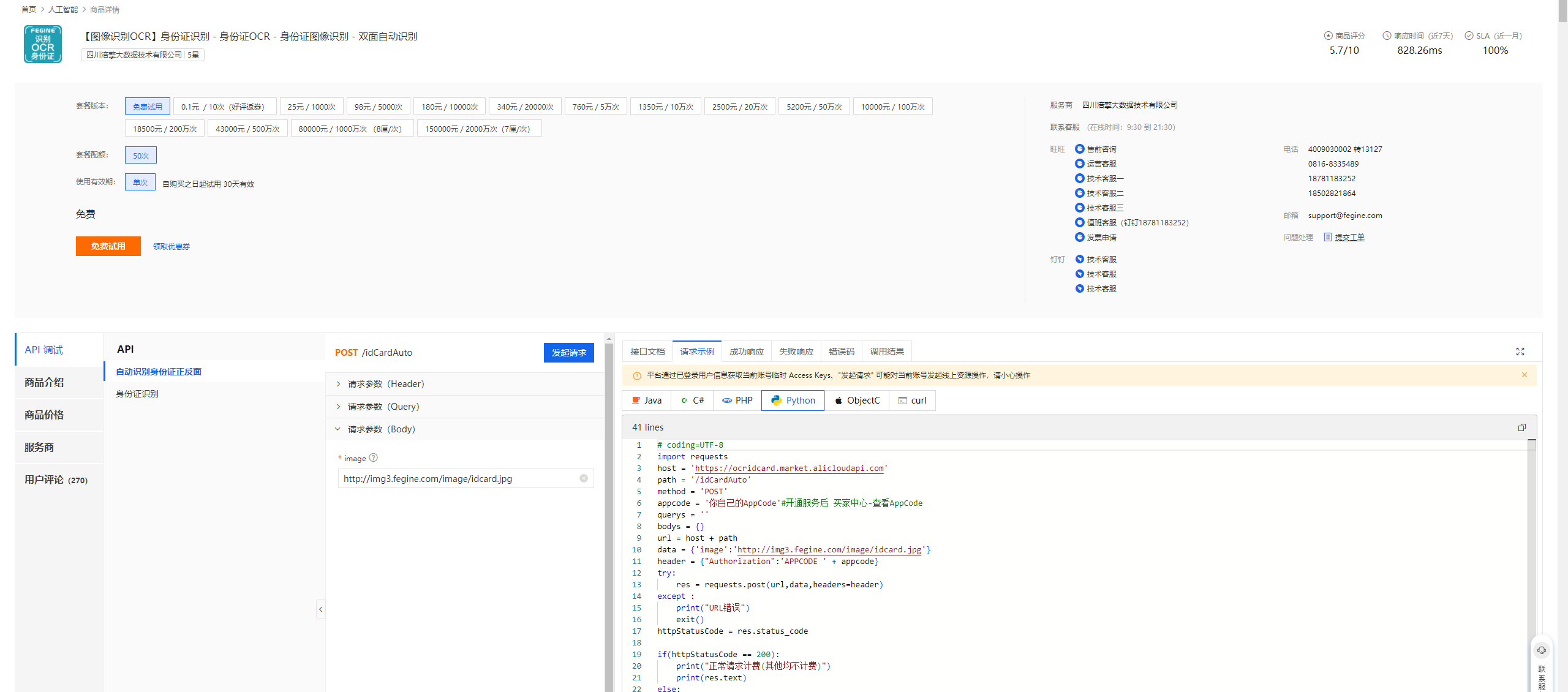Click the expand panel icon top right
Image resolution: width=1568 pixels, height=692 pixels.
pyautogui.click(x=1520, y=352)
